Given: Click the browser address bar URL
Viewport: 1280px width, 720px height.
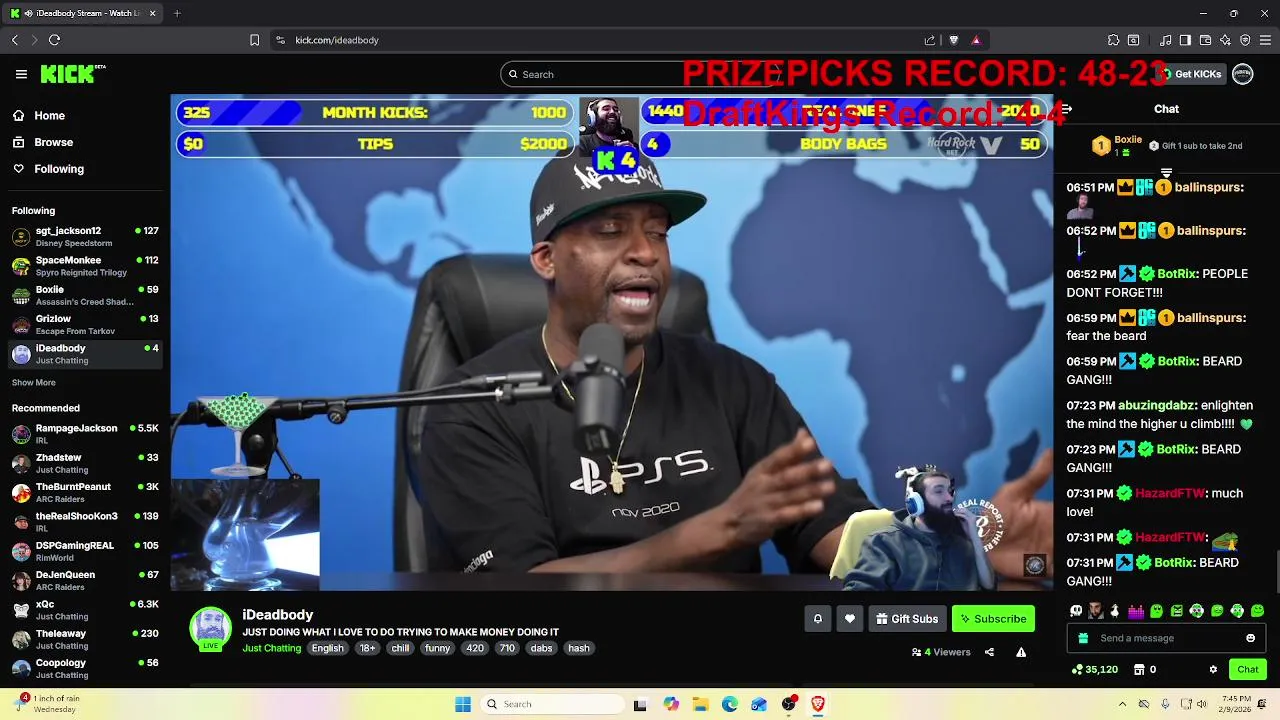Looking at the screenshot, I should click(x=337, y=40).
